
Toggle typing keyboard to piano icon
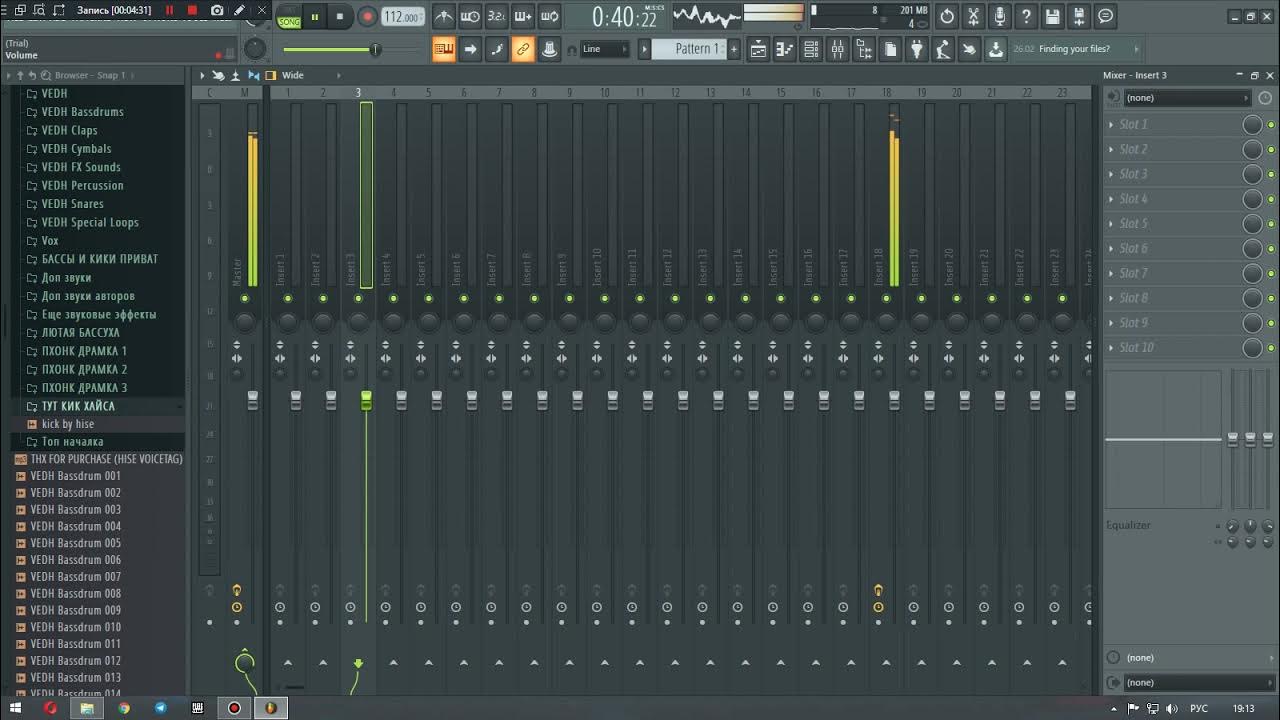pyautogui.click(x=444, y=49)
